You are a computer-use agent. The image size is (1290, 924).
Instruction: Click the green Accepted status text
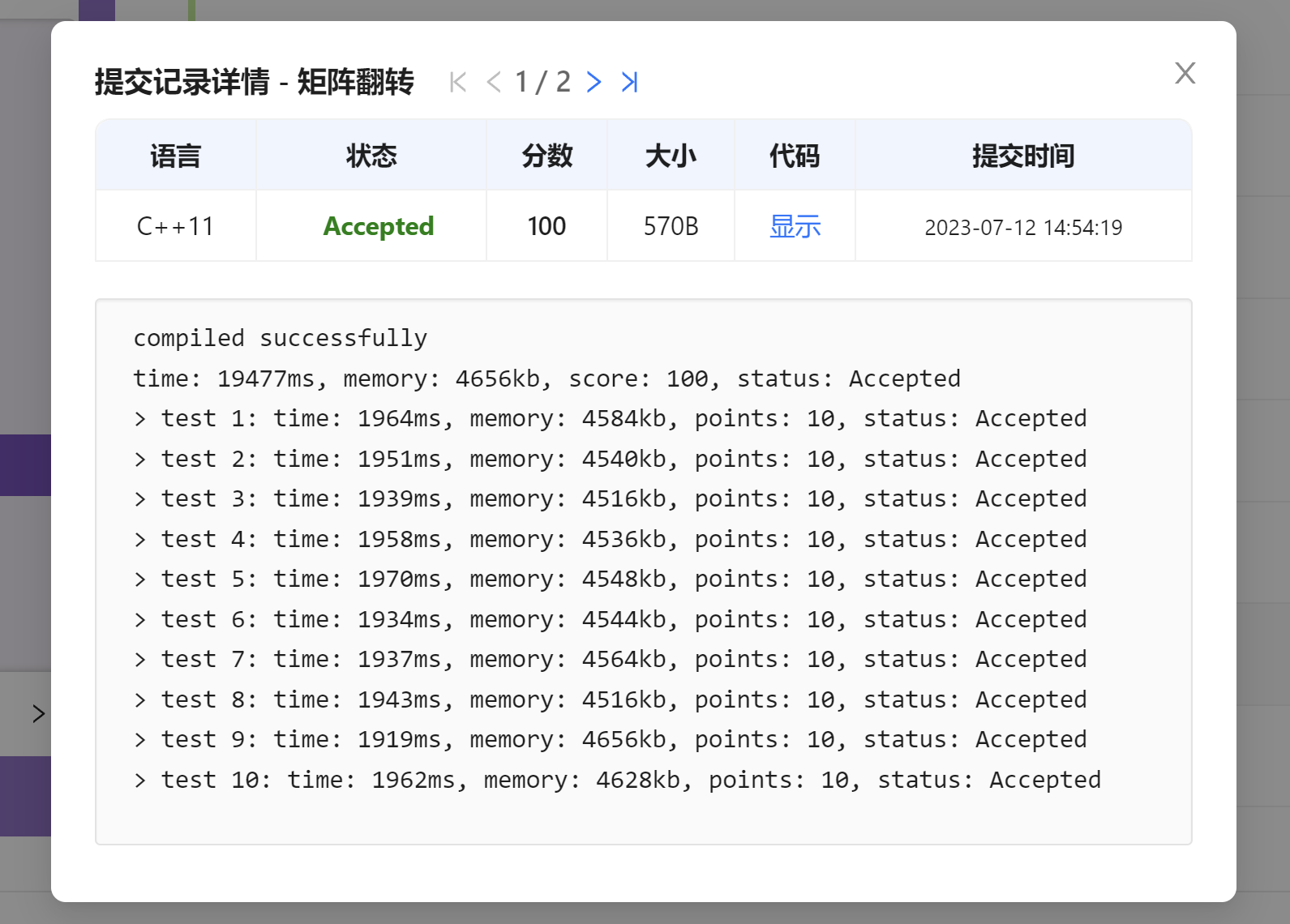379,226
